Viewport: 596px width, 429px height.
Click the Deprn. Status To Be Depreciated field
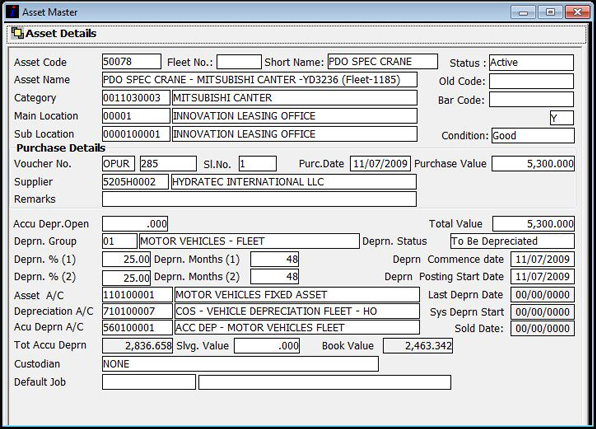pyautogui.click(x=512, y=241)
